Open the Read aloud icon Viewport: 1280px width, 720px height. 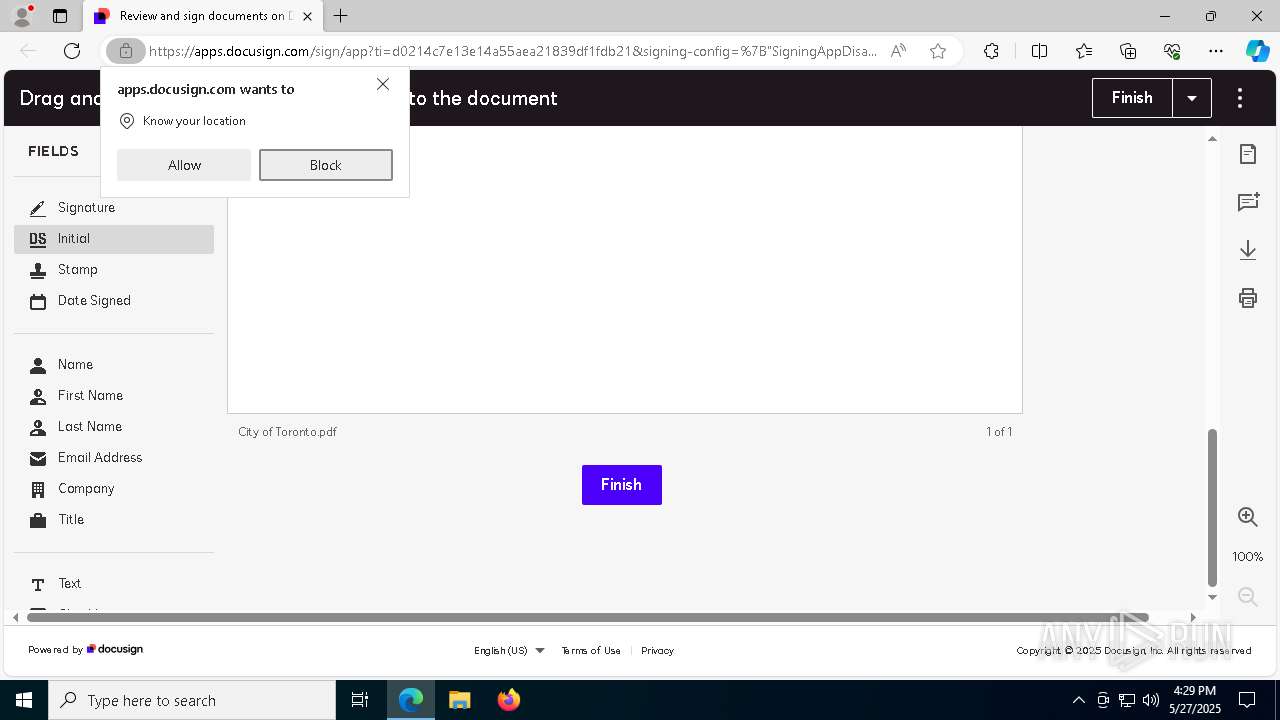point(898,51)
